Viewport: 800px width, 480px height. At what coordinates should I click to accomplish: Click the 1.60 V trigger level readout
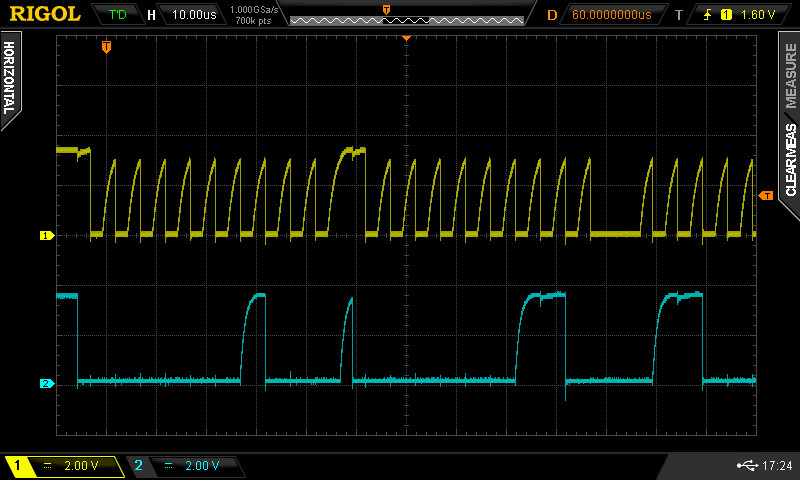click(x=758, y=15)
